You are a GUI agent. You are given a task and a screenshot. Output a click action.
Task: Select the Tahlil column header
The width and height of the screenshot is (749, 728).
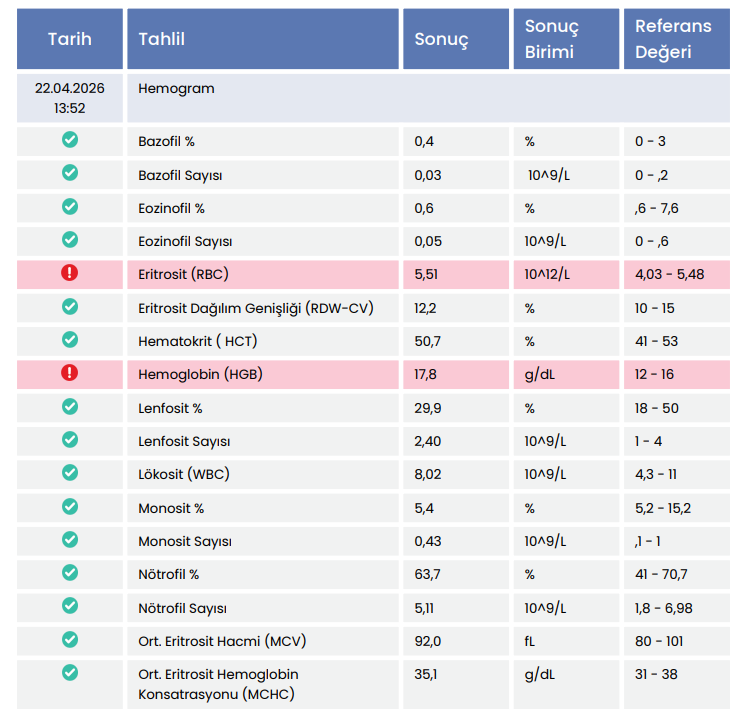[x=263, y=39]
